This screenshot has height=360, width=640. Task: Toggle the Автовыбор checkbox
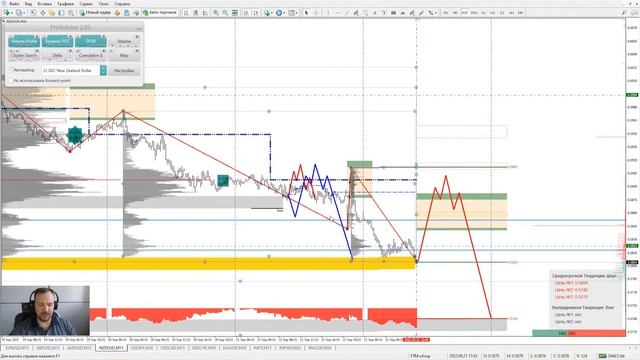point(11,70)
